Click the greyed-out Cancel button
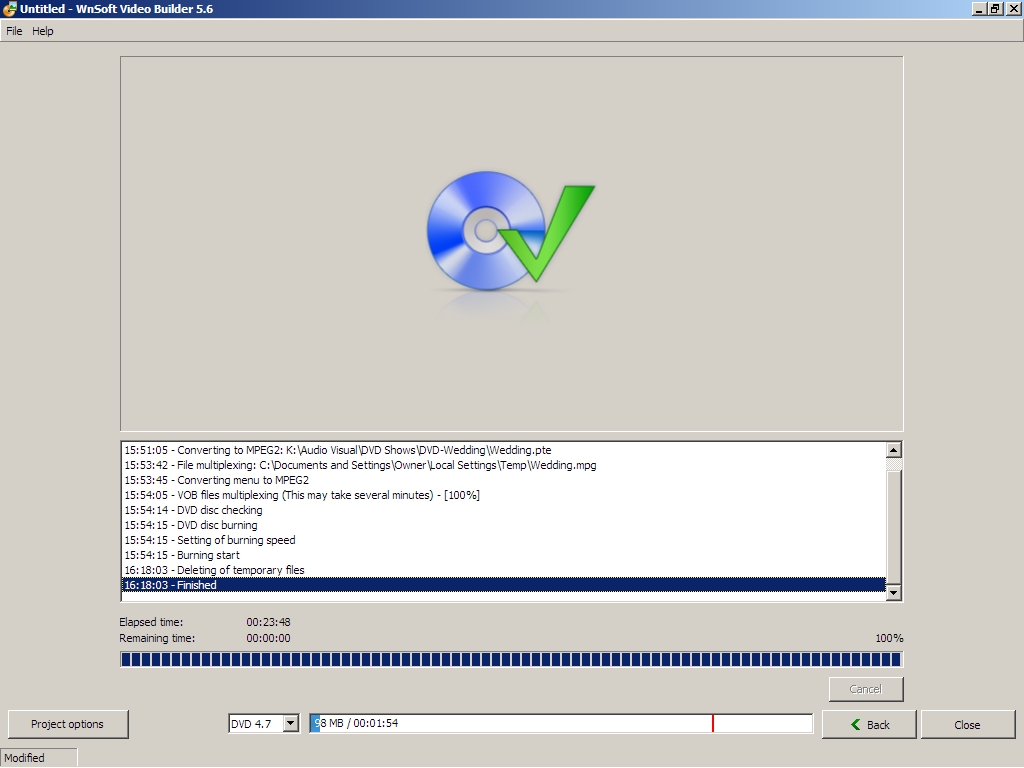This screenshot has height=768, width=1024. (866, 689)
